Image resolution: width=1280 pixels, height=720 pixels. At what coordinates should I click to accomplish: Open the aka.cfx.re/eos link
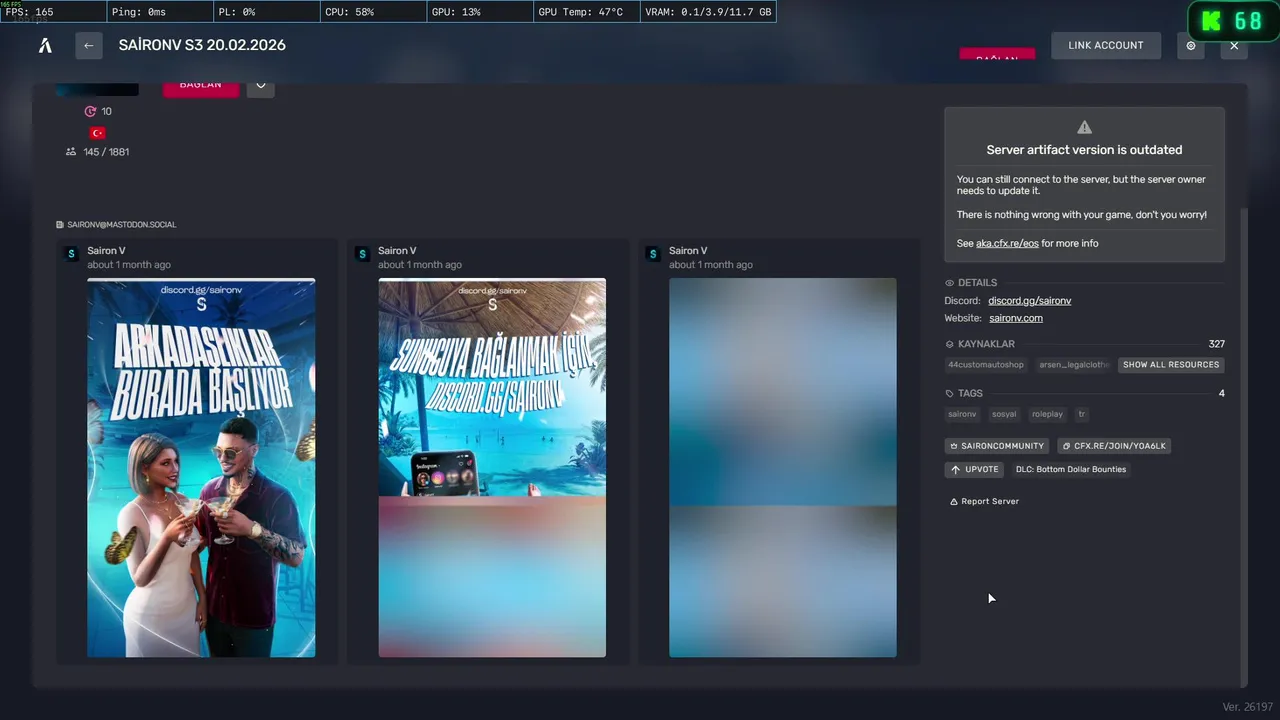[x=1007, y=243]
